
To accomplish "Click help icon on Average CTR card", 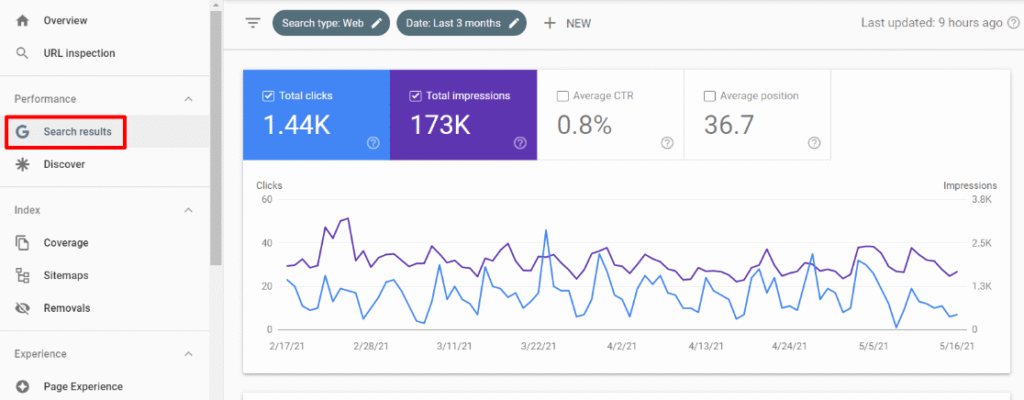I will pyautogui.click(x=667, y=143).
